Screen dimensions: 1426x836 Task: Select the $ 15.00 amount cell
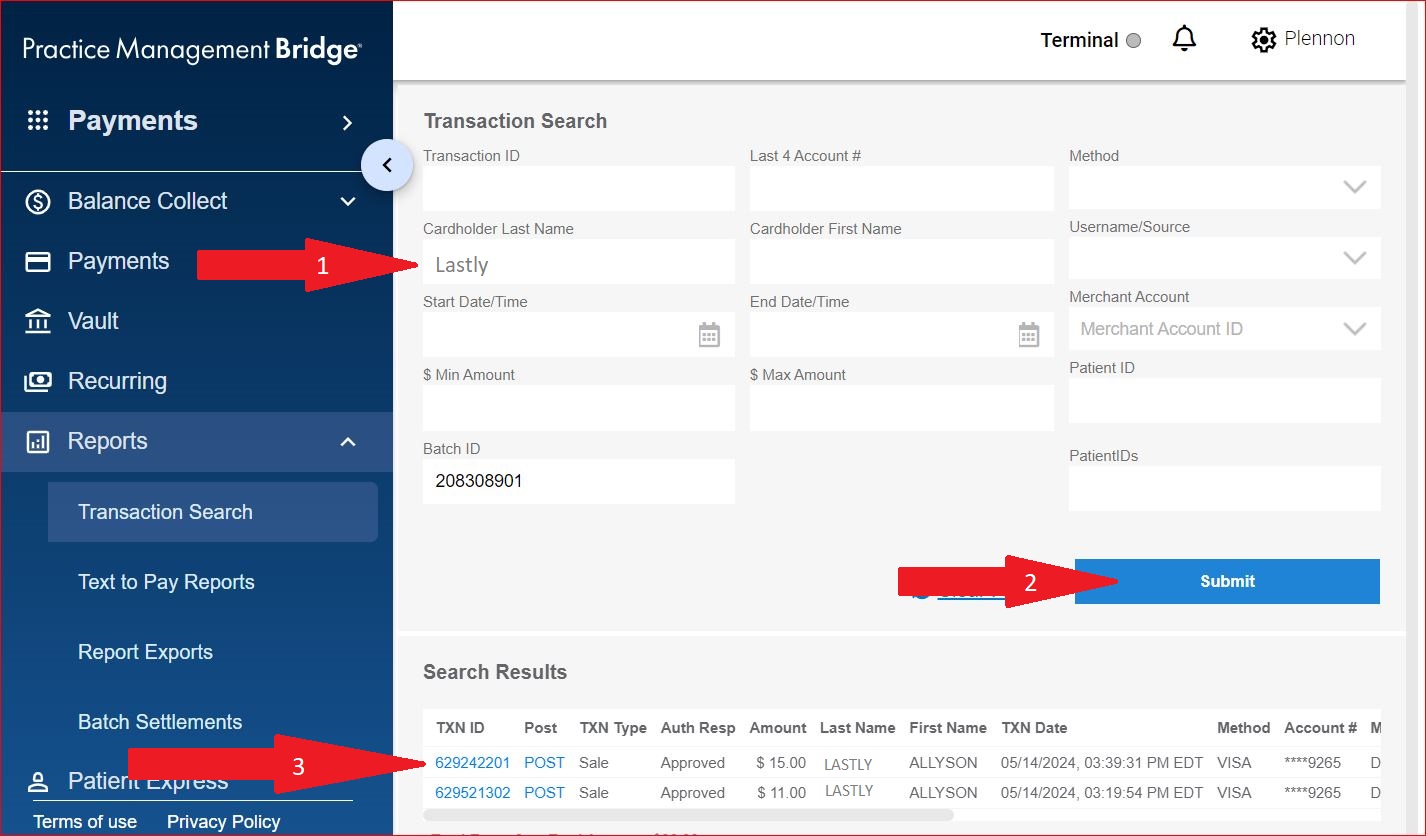tap(781, 763)
